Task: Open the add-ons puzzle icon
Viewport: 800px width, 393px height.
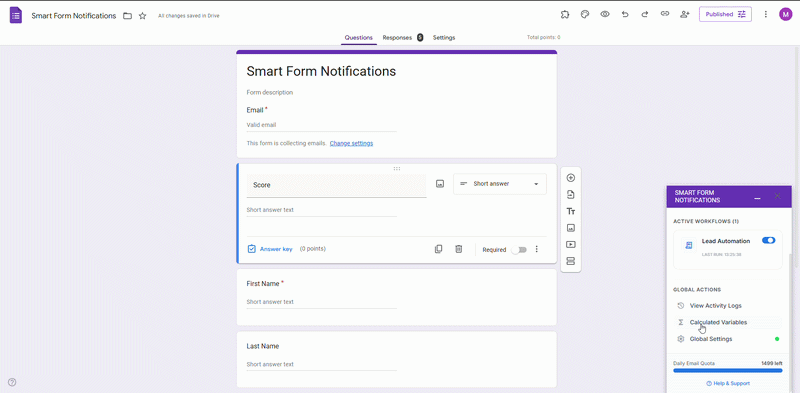Action: coord(565,14)
